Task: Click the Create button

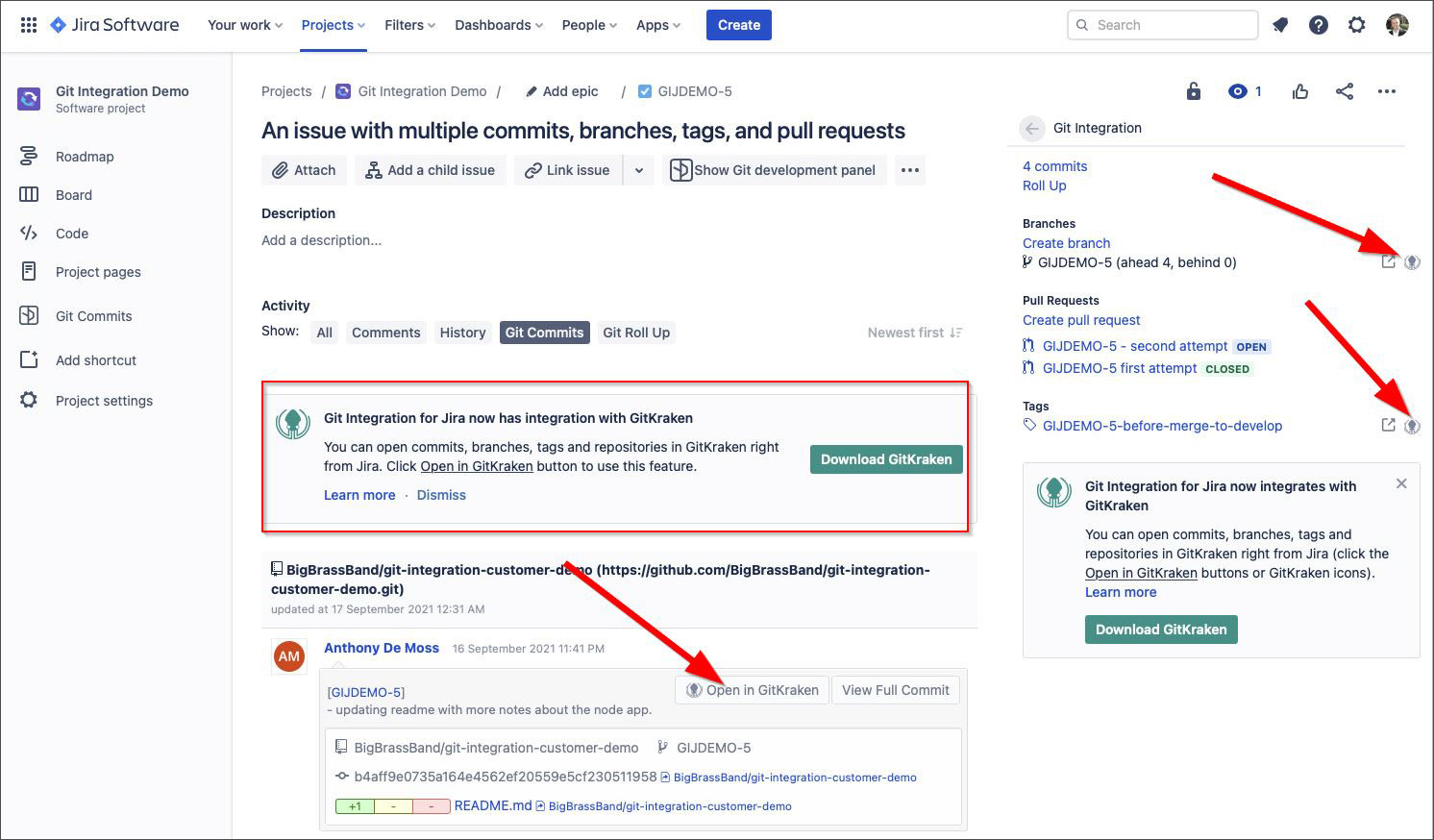Action: click(x=739, y=25)
